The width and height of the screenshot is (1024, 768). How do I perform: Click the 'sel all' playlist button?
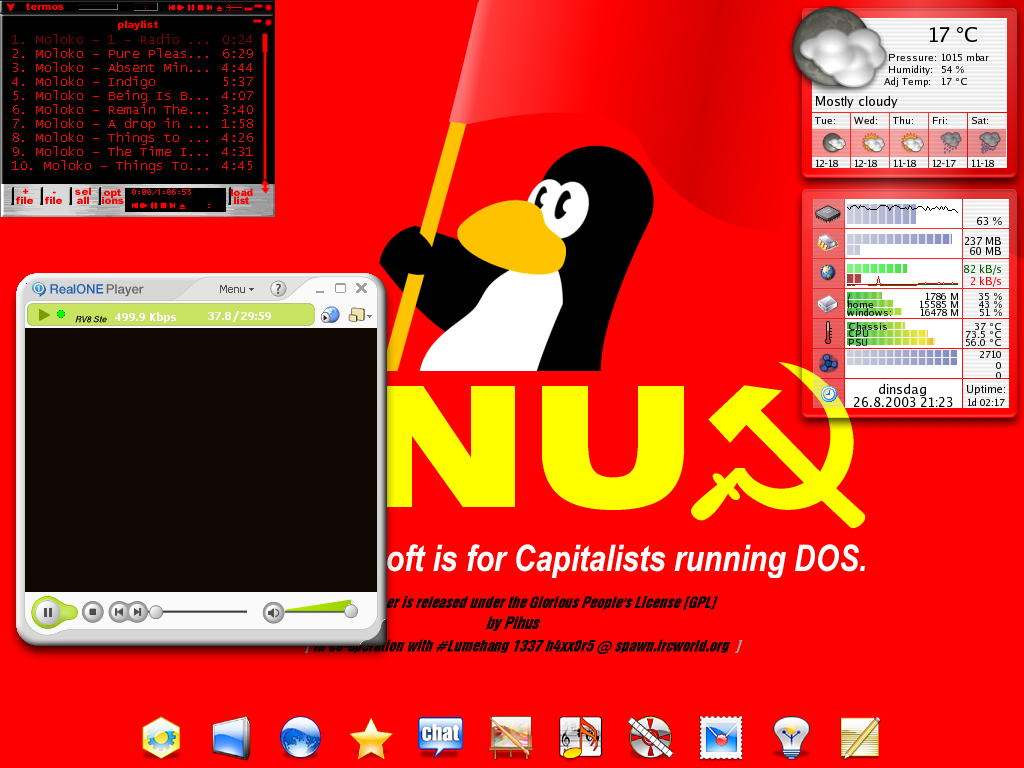pos(83,197)
